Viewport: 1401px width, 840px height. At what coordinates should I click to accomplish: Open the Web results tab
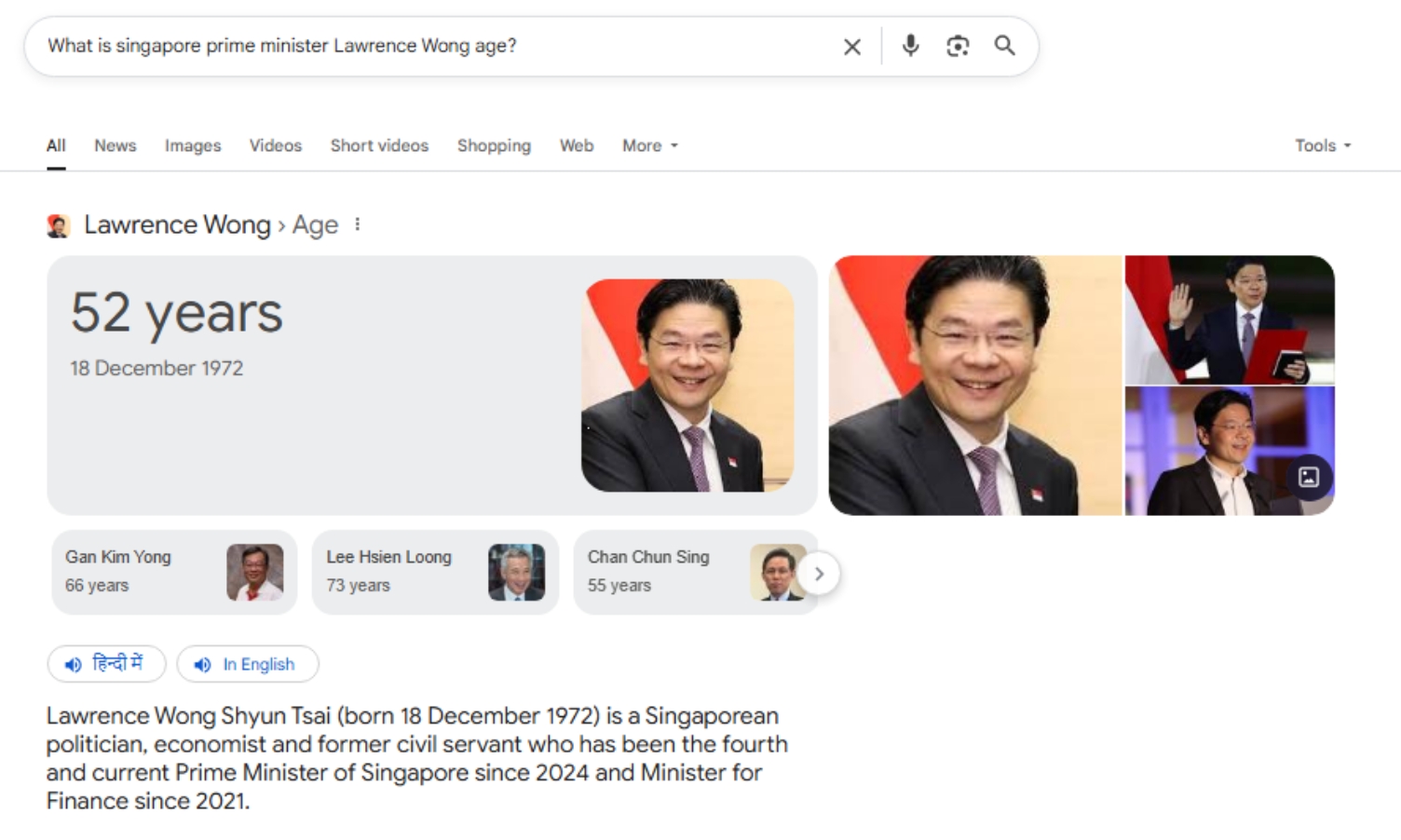[x=577, y=145]
